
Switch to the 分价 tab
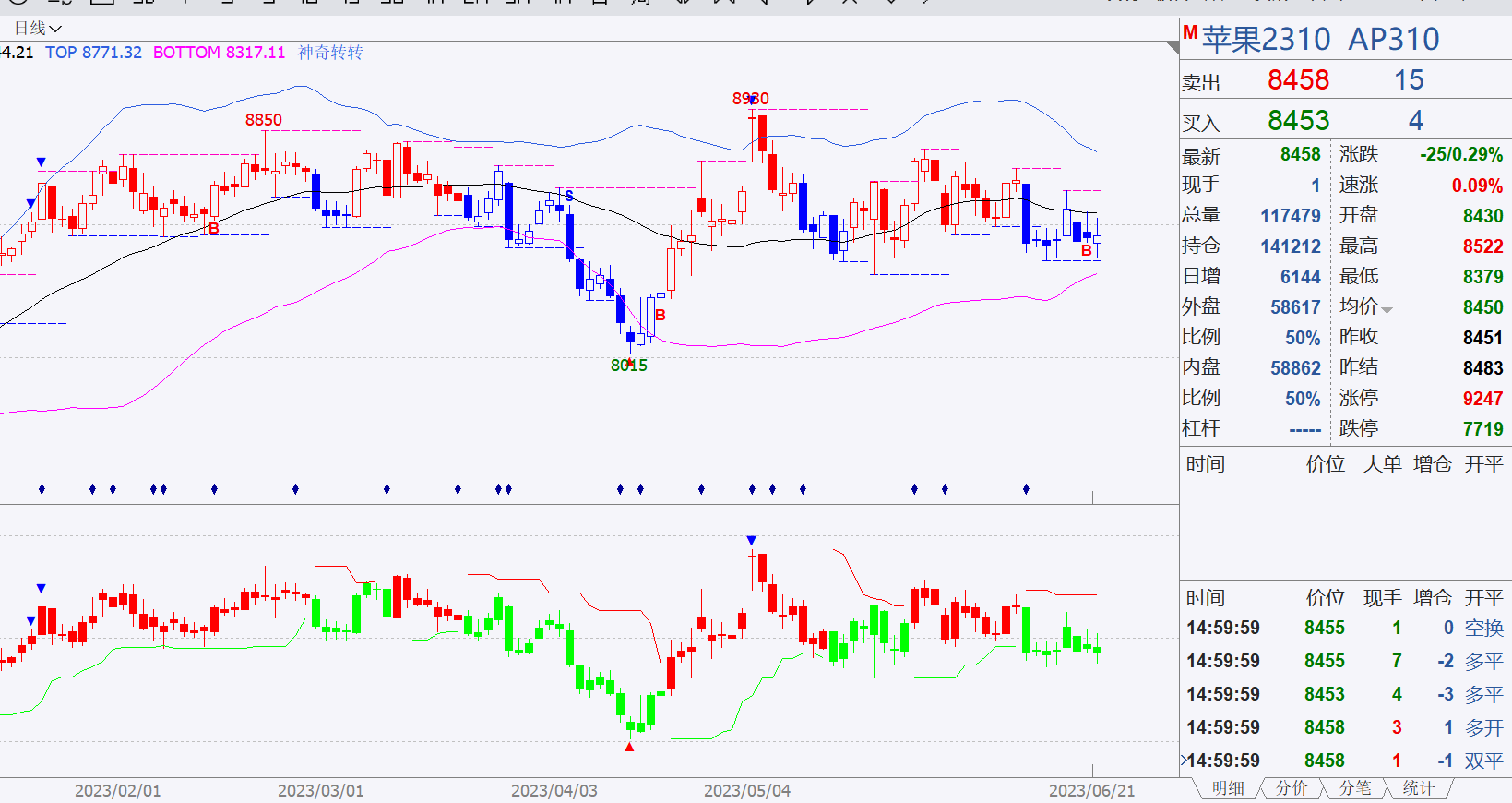coord(1292,788)
